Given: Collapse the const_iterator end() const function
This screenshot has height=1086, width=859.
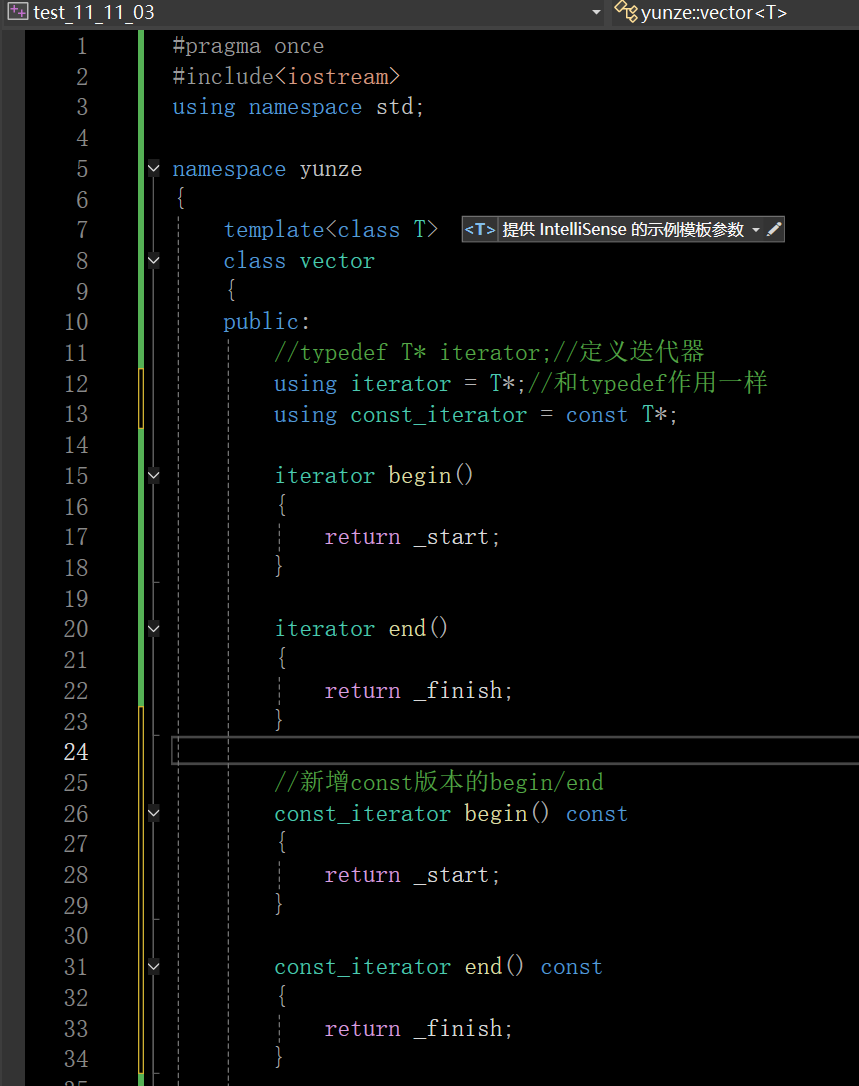Looking at the screenshot, I should [154, 968].
